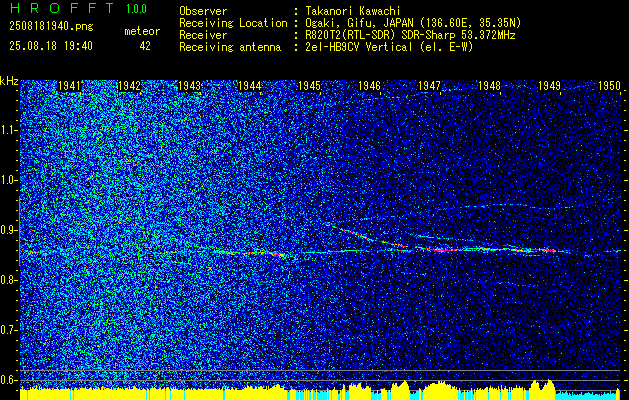
Task: Click the meteor count 42
Action: click(145, 46)
